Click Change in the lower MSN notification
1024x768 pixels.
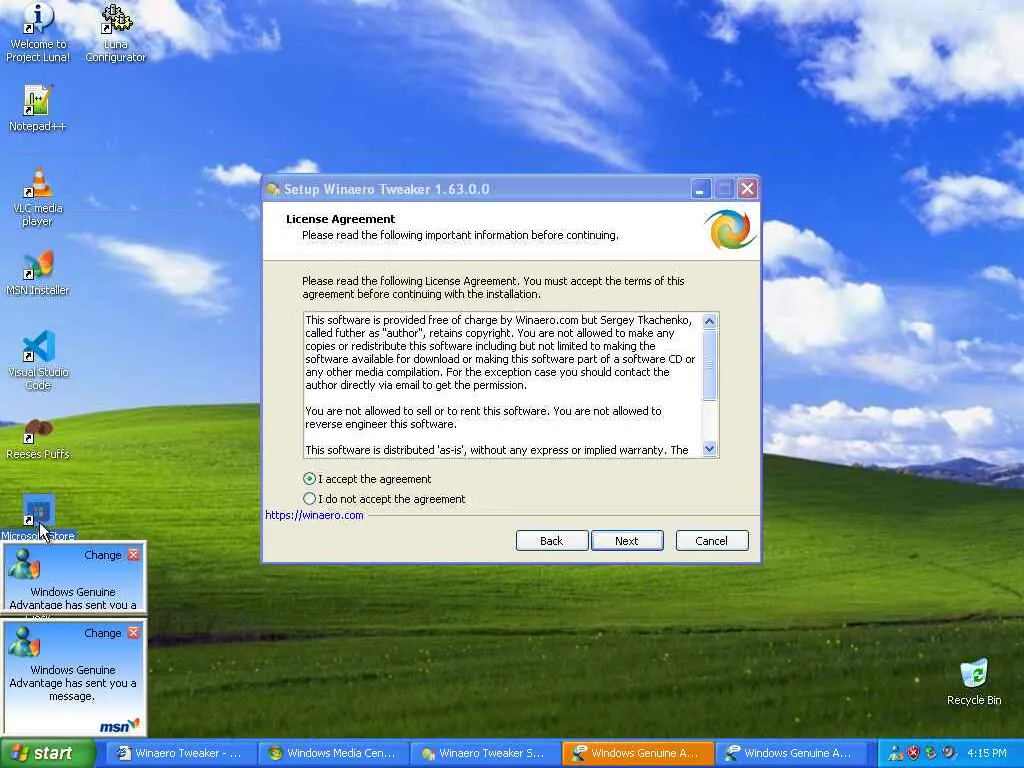(103, 633)
